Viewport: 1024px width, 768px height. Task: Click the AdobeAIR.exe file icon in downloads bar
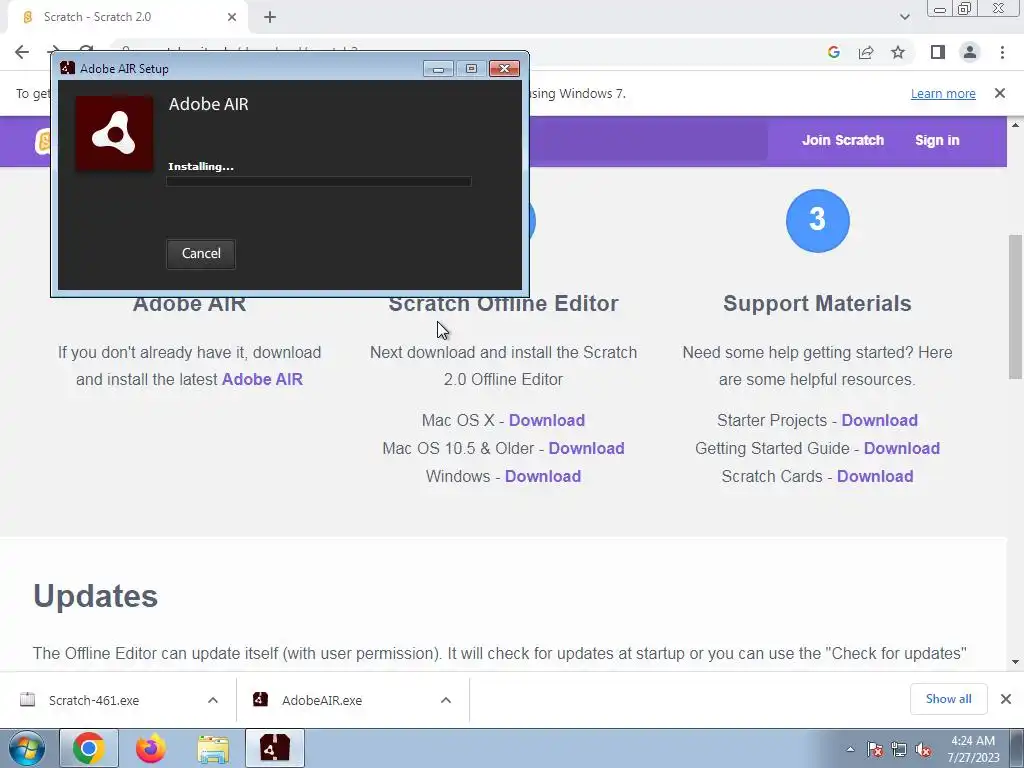260,699
